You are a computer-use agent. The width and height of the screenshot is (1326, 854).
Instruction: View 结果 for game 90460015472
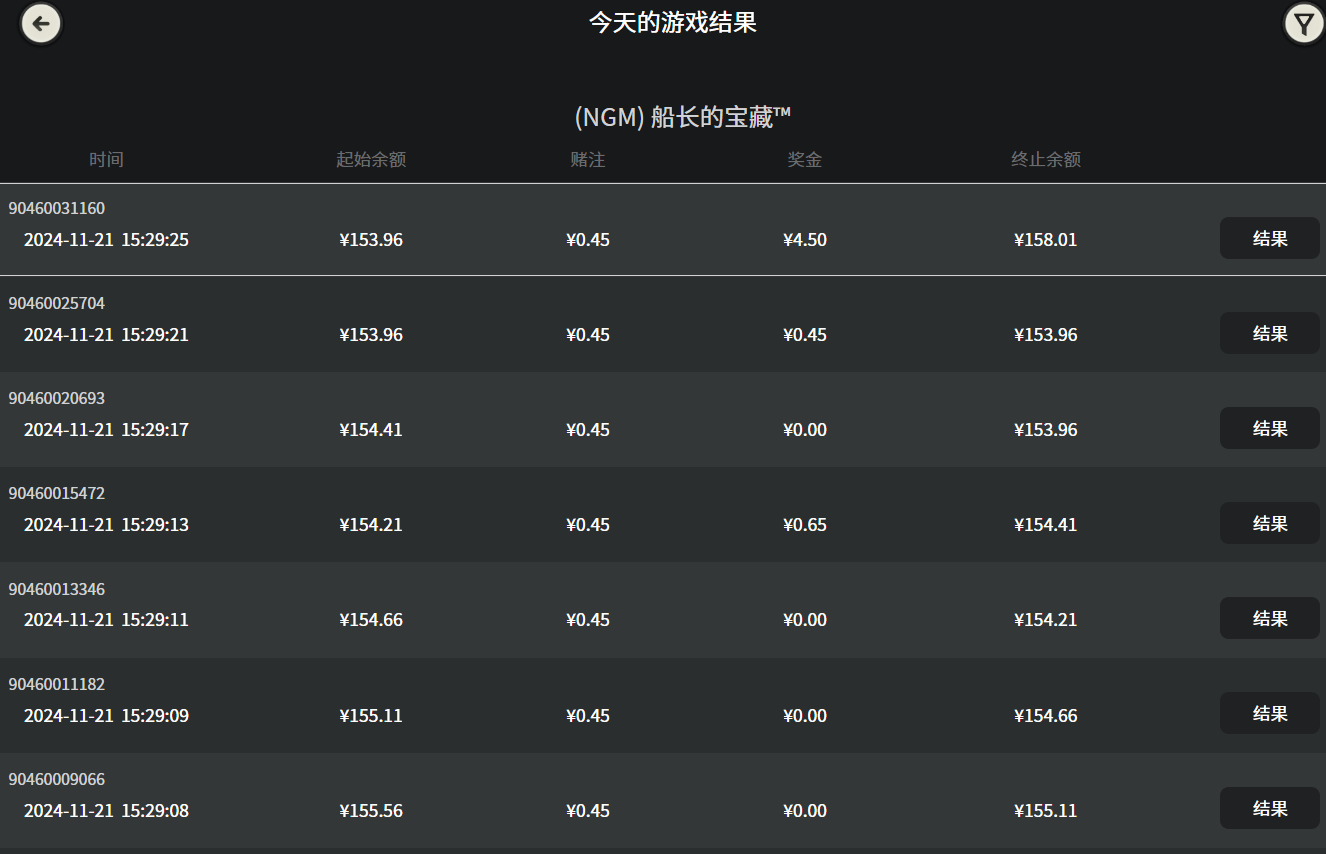tap(1269, 523)
